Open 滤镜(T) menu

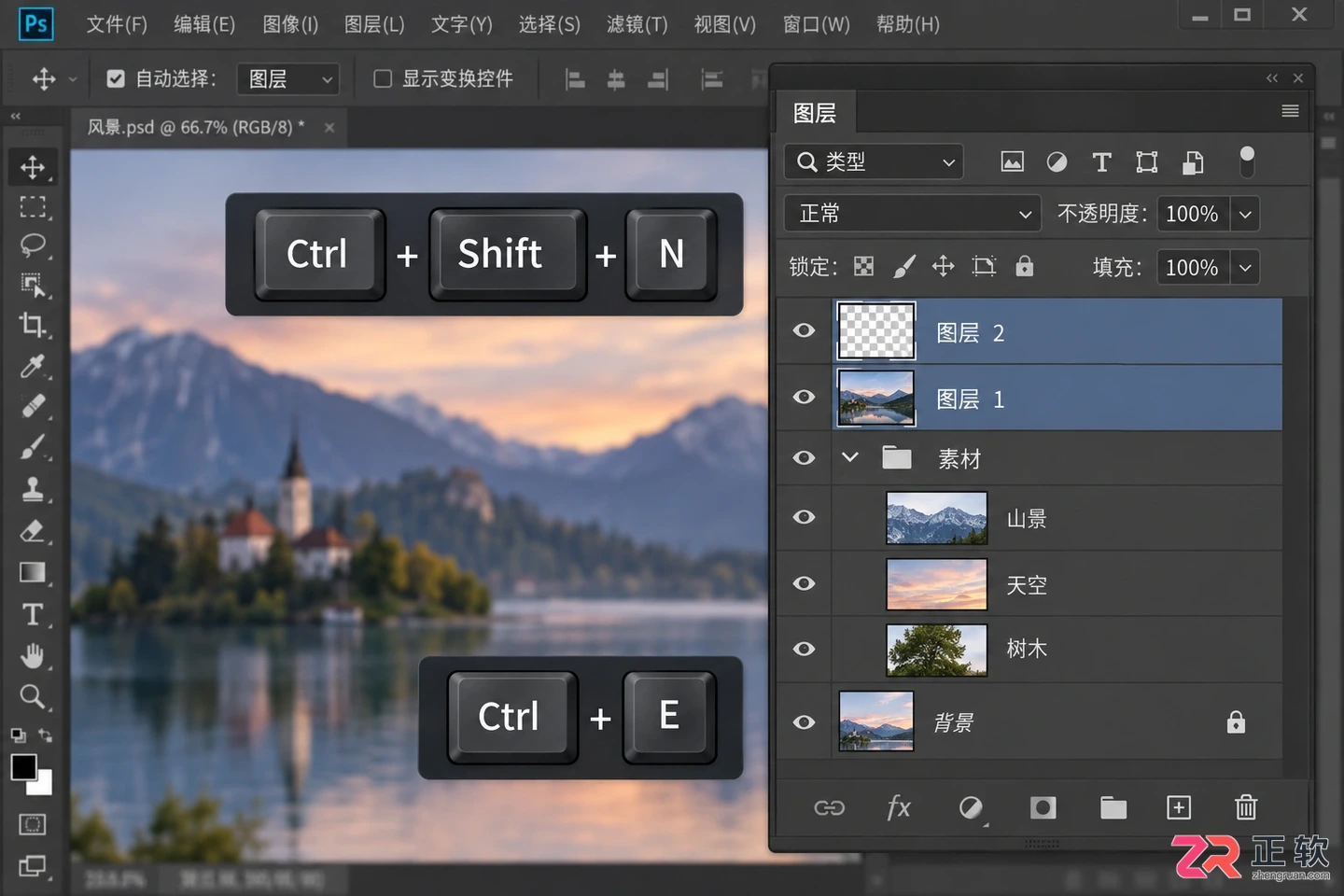(637, 24)
